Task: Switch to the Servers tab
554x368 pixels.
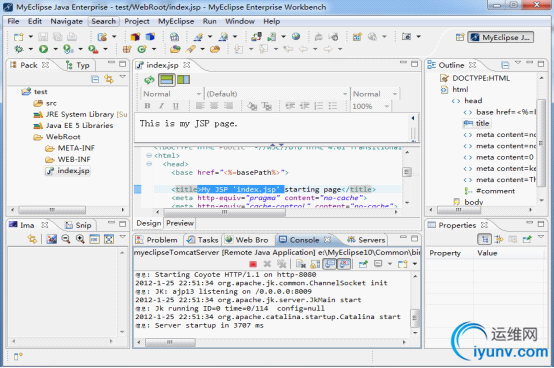Action: [x=366, y=240]
